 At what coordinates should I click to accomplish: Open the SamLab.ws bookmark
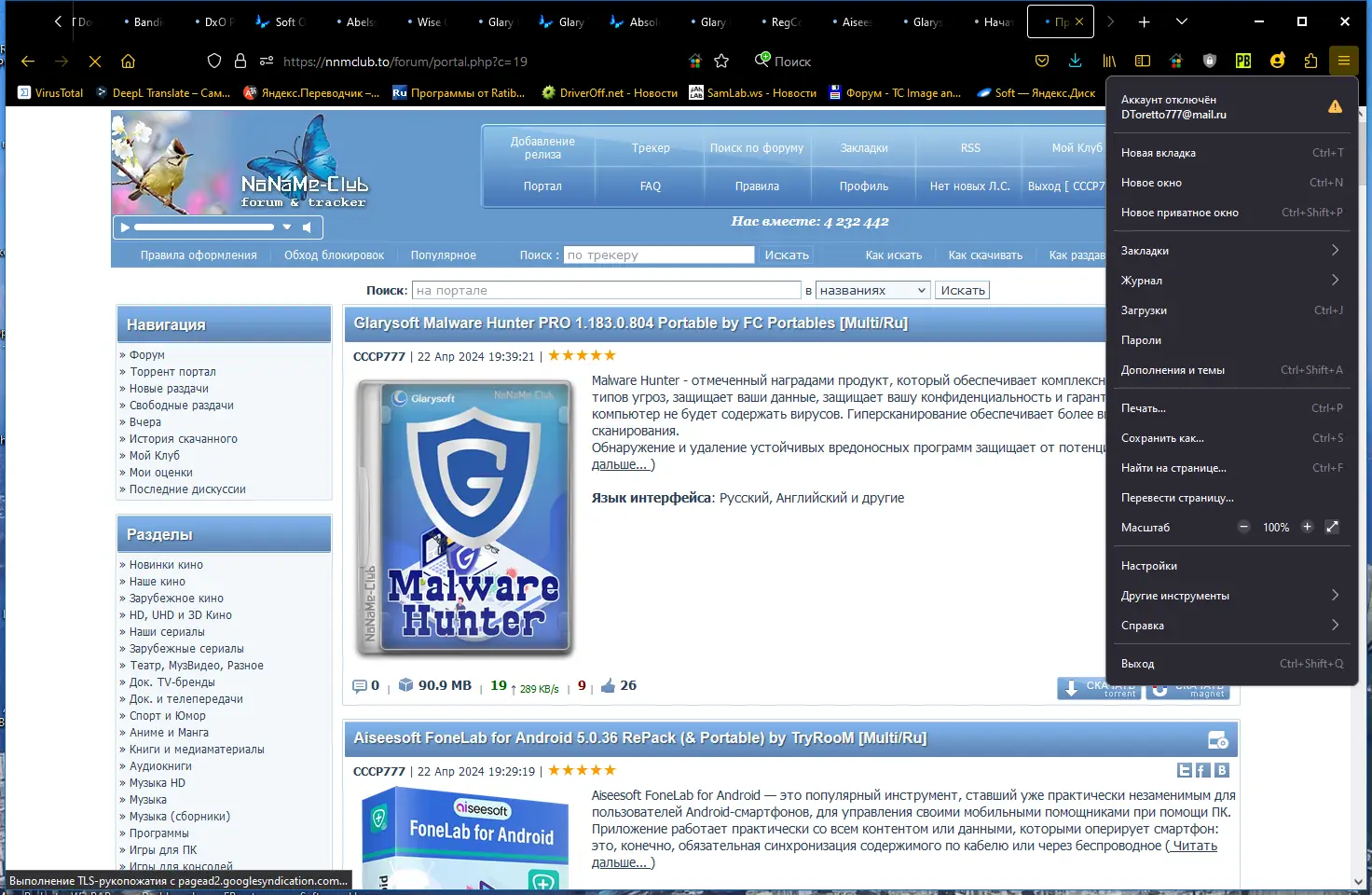[752, 93]
